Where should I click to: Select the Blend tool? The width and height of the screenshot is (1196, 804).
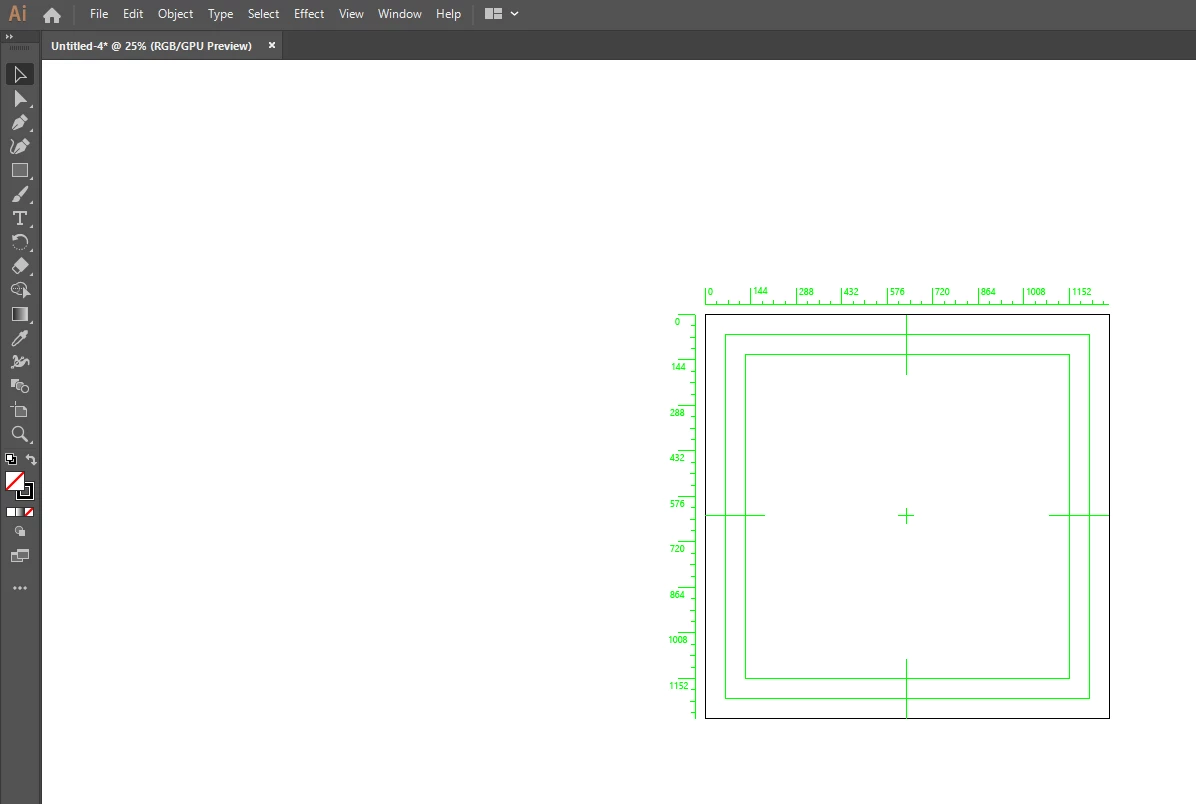pyautogui.click(x=20, y=387)
